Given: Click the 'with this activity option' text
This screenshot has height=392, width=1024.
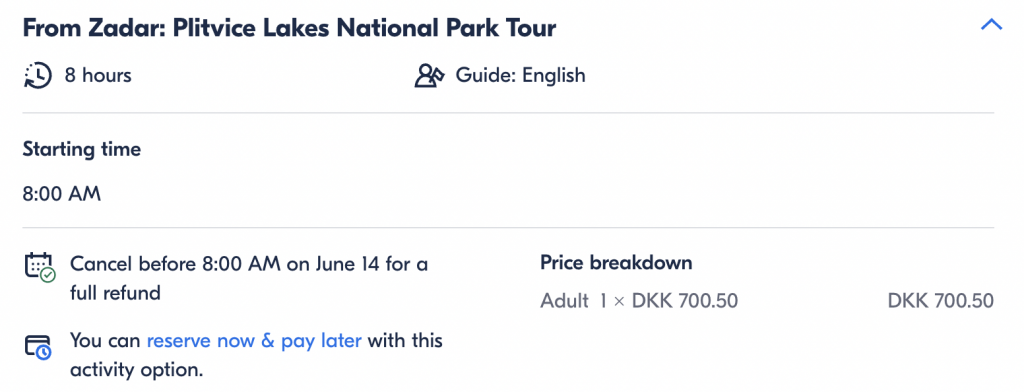Looking at the screenshot, I should pos(256,355).
